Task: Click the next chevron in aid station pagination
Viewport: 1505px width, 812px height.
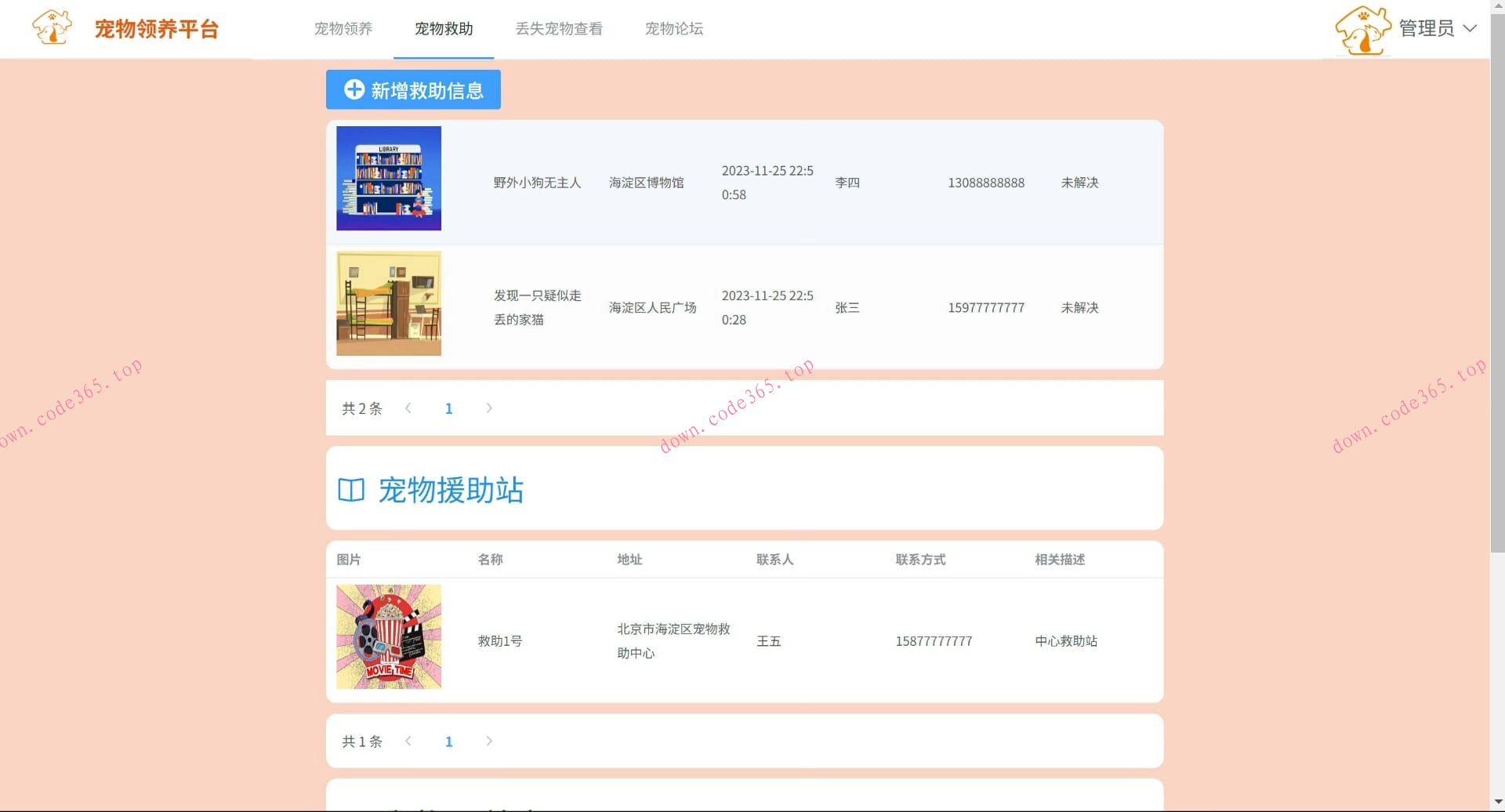Action: click(x=489, y=741)
